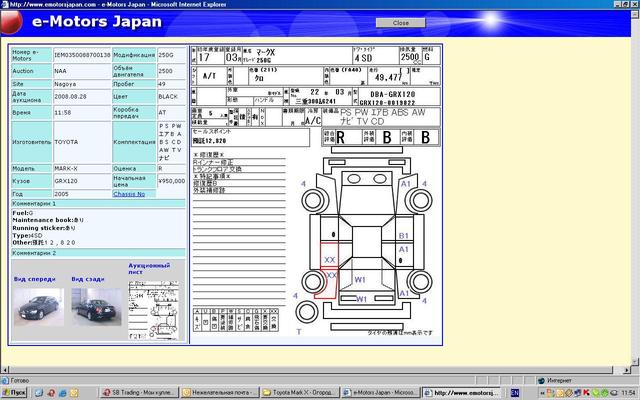
Task: Click the Вид спереди label
Action: (34, 279)
